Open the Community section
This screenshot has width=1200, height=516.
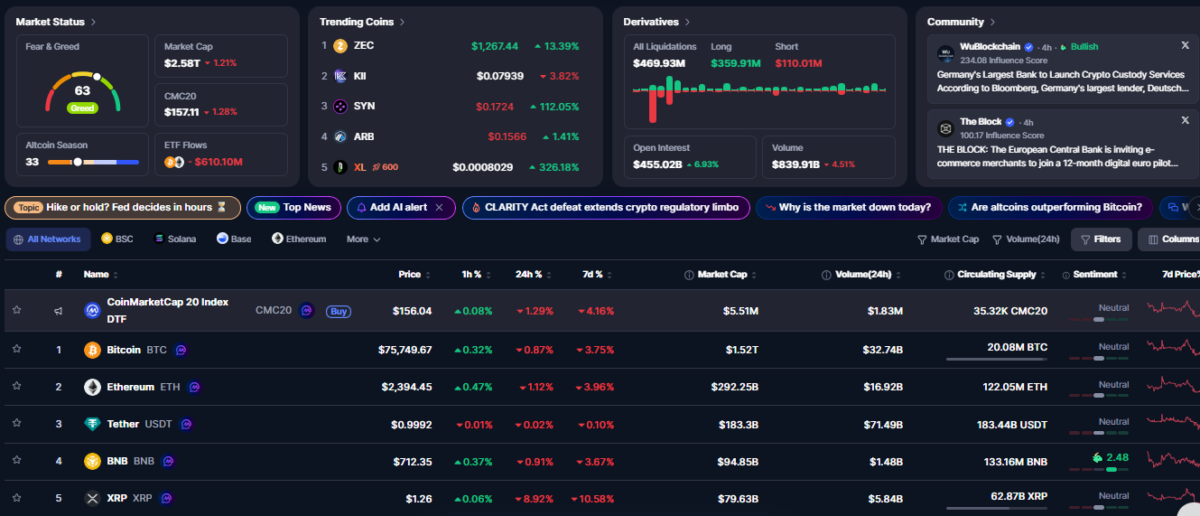(x=960, y=21)
